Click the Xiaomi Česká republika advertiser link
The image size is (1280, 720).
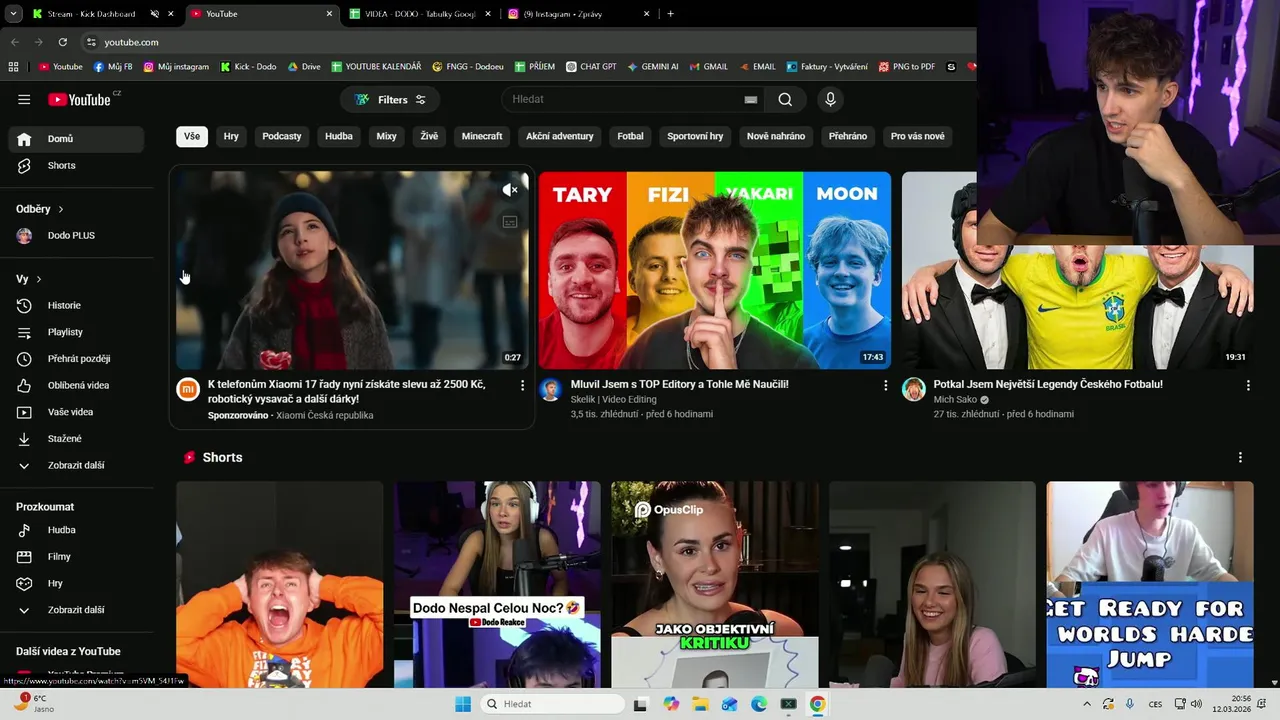(x=325, y=415)
